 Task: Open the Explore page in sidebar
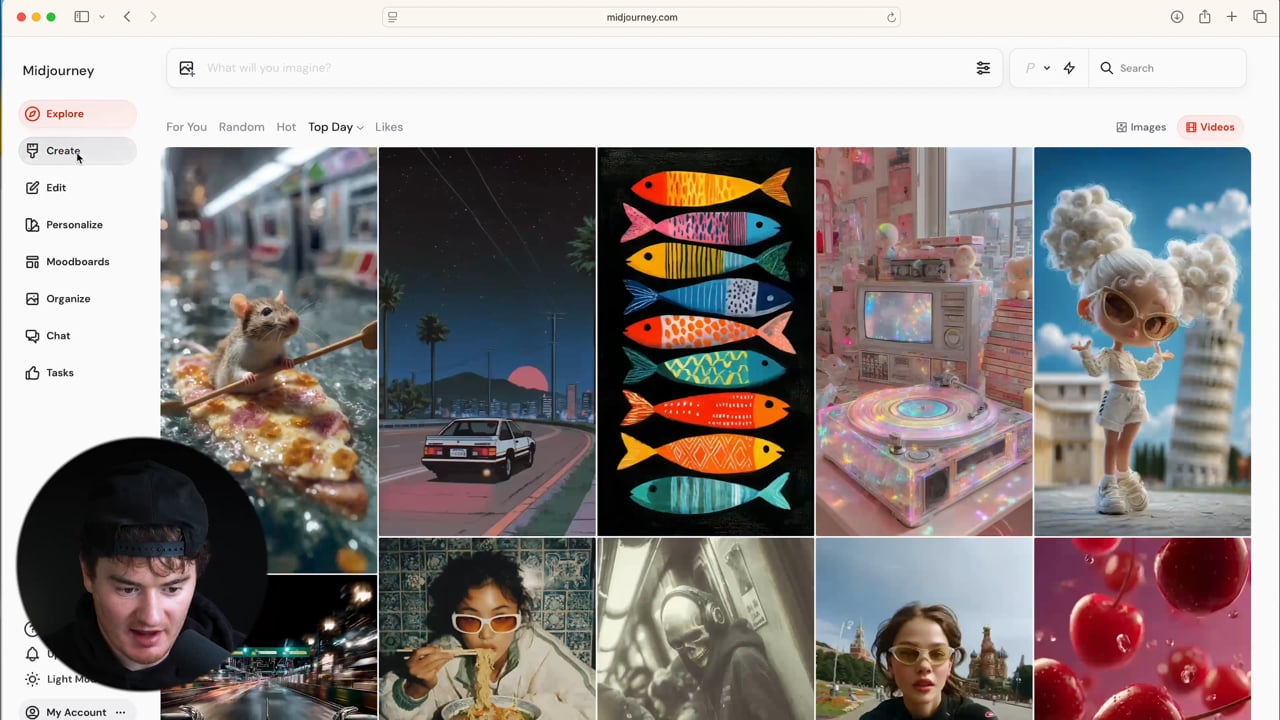pyautogui.click(x=77, y=114)
